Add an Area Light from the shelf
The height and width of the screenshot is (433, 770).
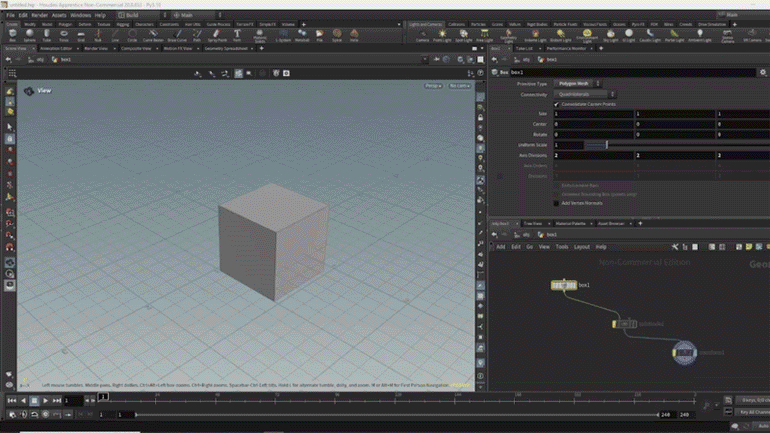coord(484,35)
